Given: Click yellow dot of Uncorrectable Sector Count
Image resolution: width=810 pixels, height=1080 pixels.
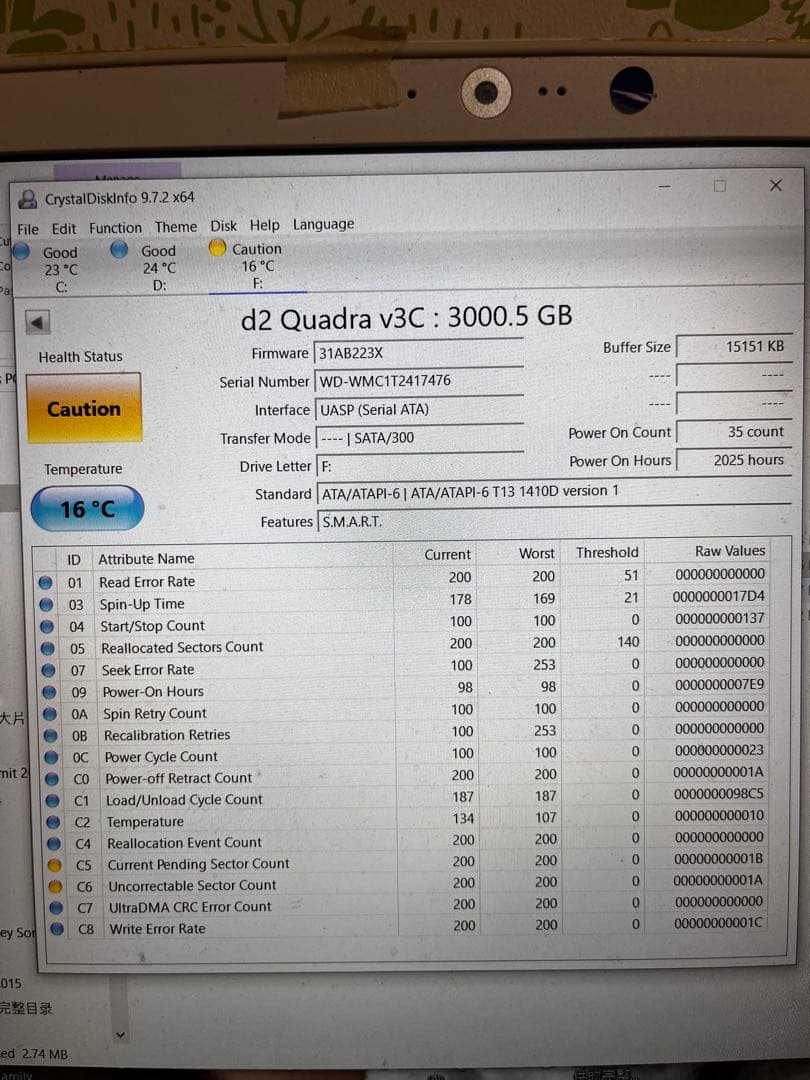Looking at the screenshot, I should point(55,886).
